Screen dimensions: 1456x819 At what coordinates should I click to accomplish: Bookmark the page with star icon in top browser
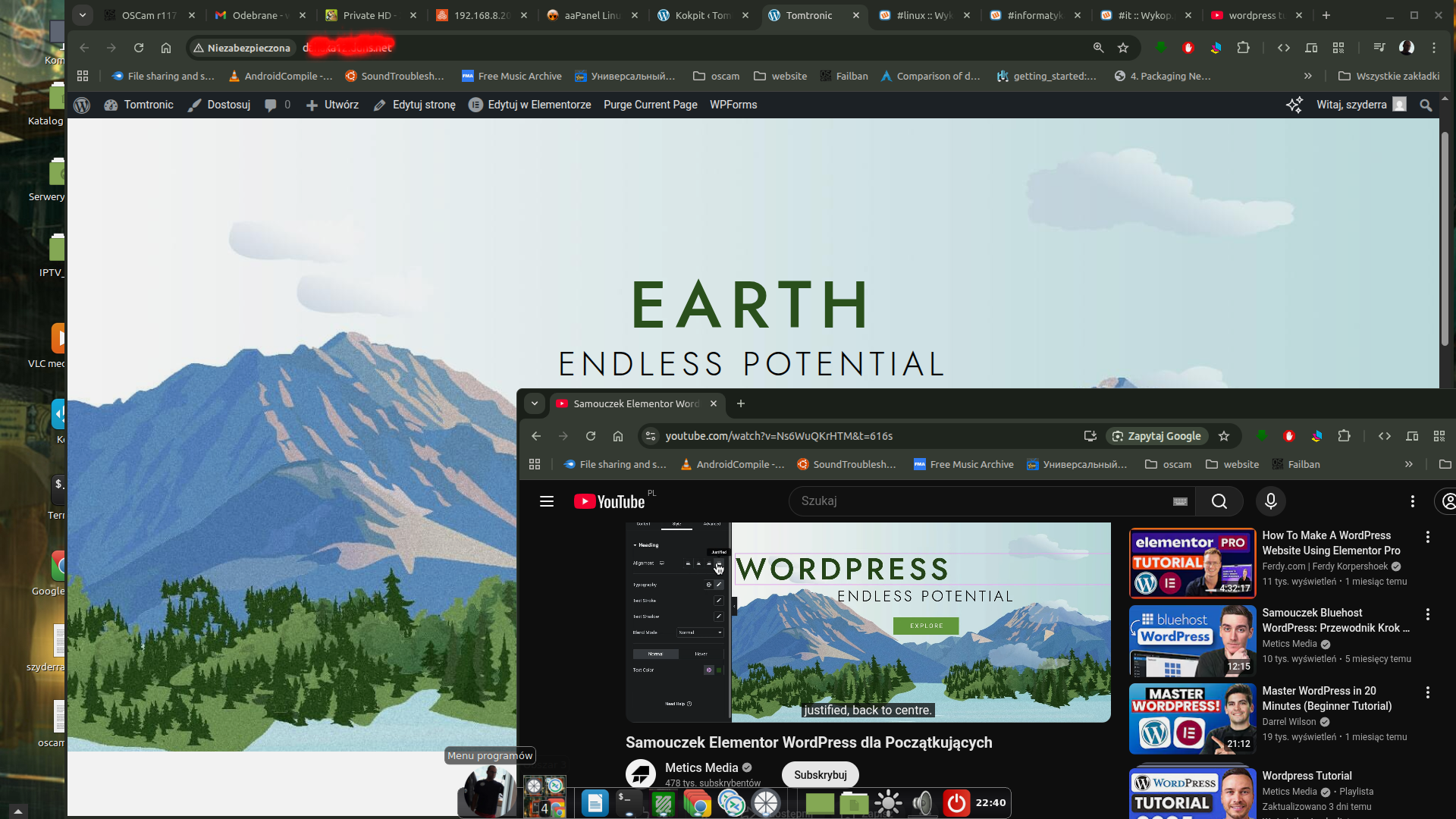coord(1123,48)
